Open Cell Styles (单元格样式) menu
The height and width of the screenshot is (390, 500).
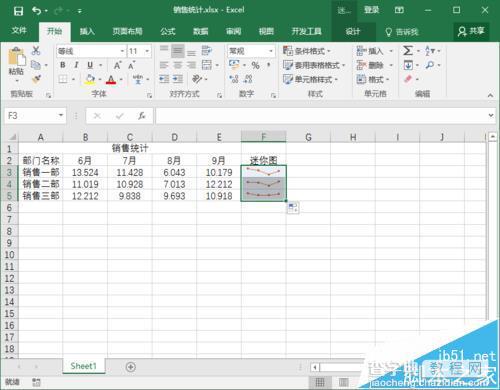[x=310, y=79]
